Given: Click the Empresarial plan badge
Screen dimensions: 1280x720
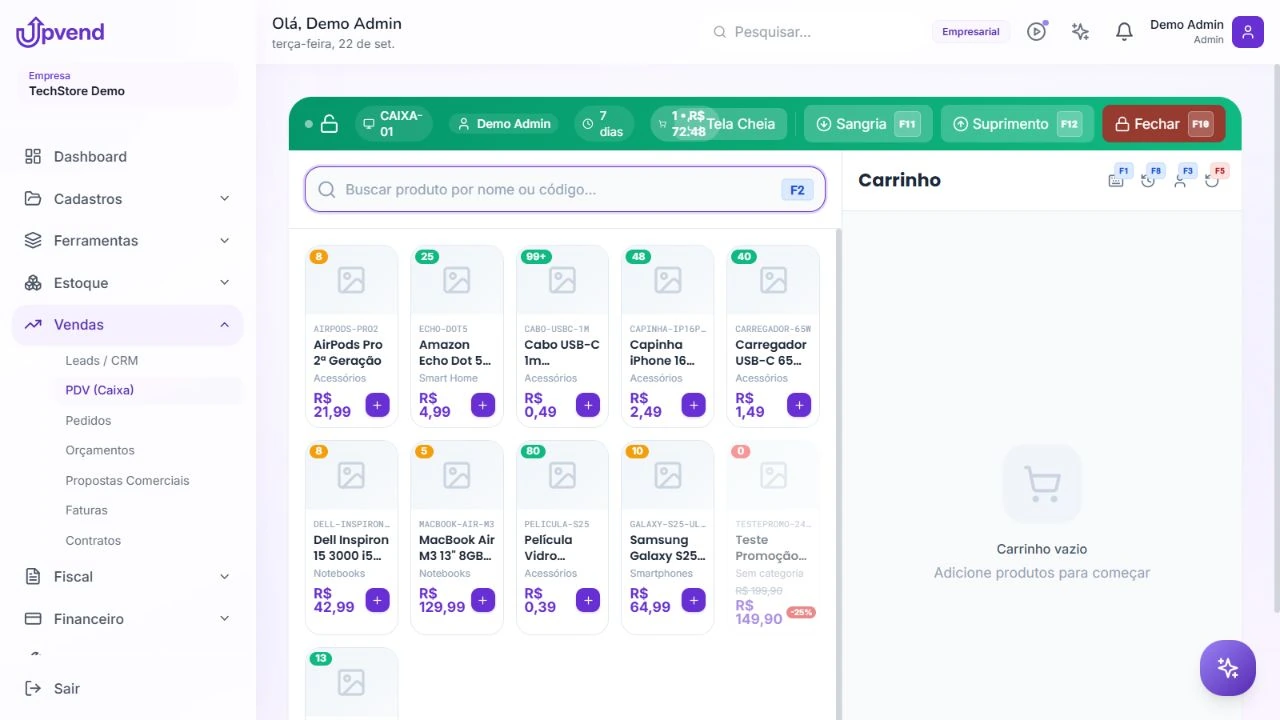Looking at the screenshot, I should [971, 32].
